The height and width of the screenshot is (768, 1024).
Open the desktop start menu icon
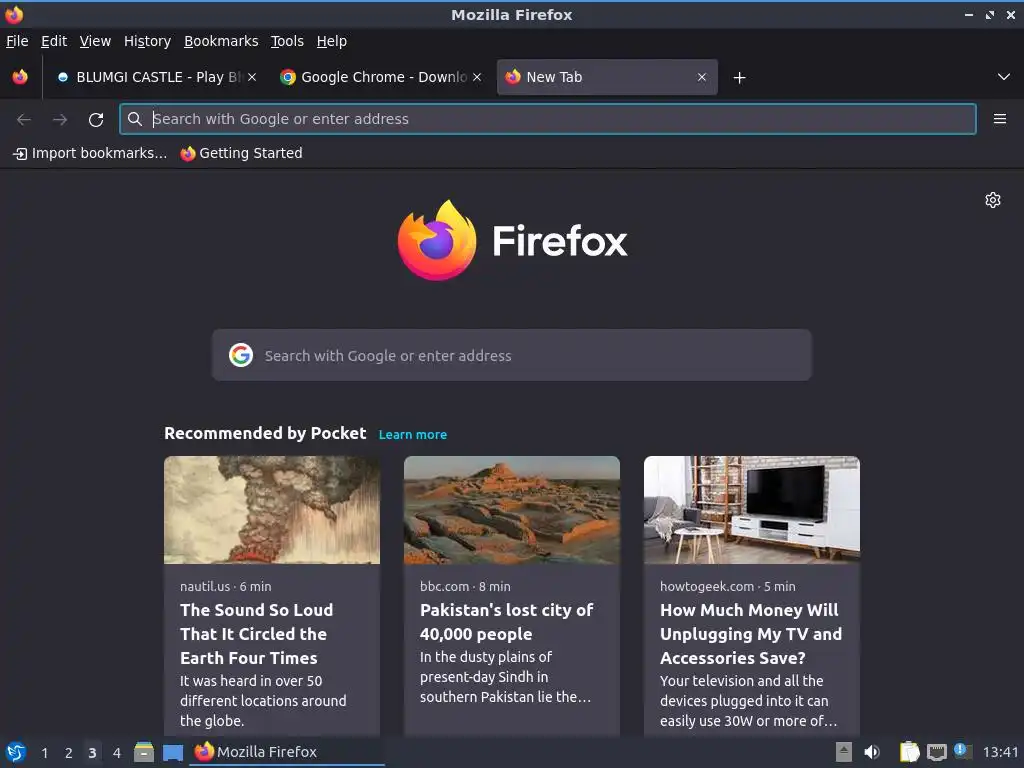pos(16,752)
